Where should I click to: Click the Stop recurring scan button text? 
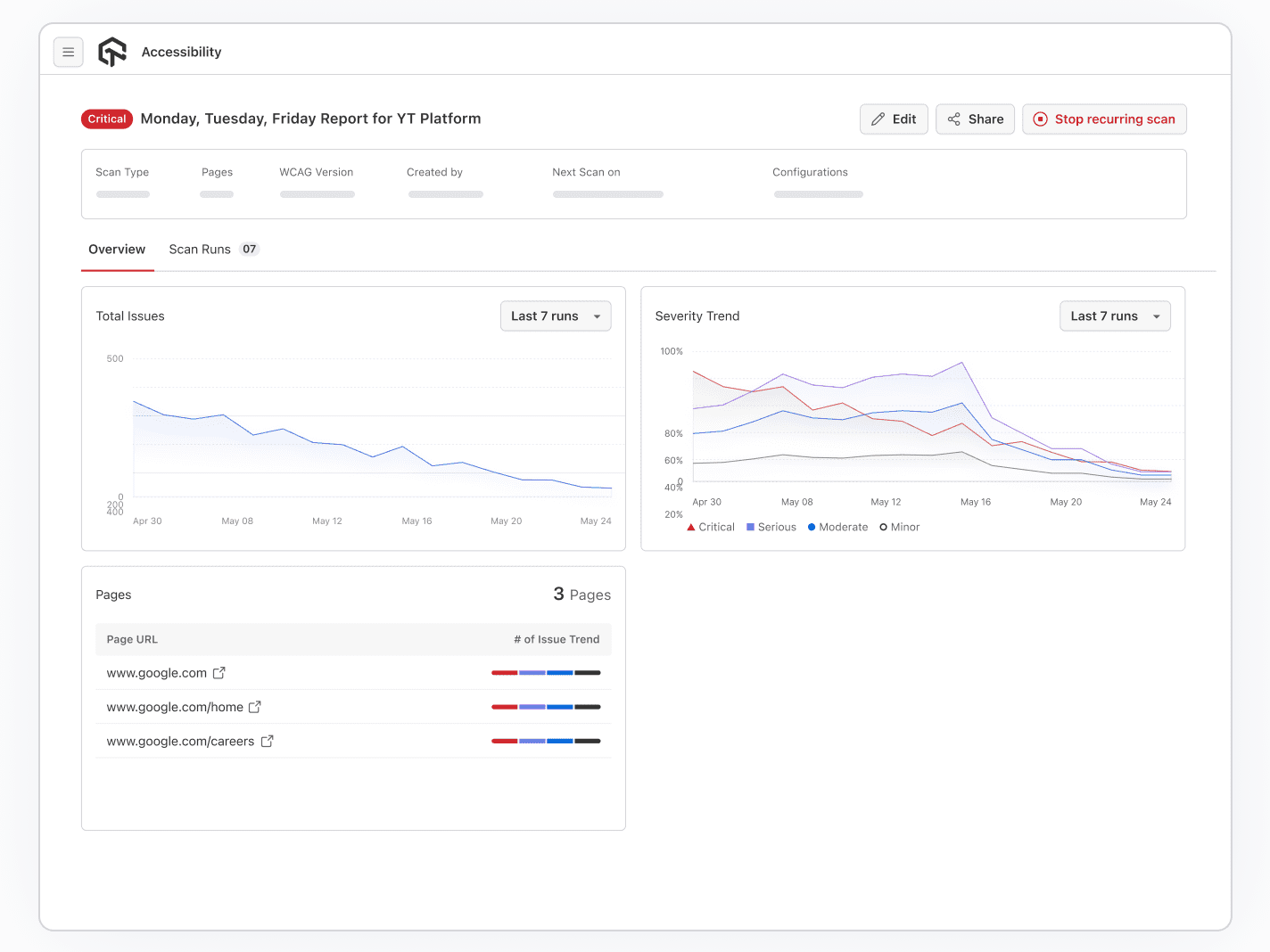coord(1115,119)
